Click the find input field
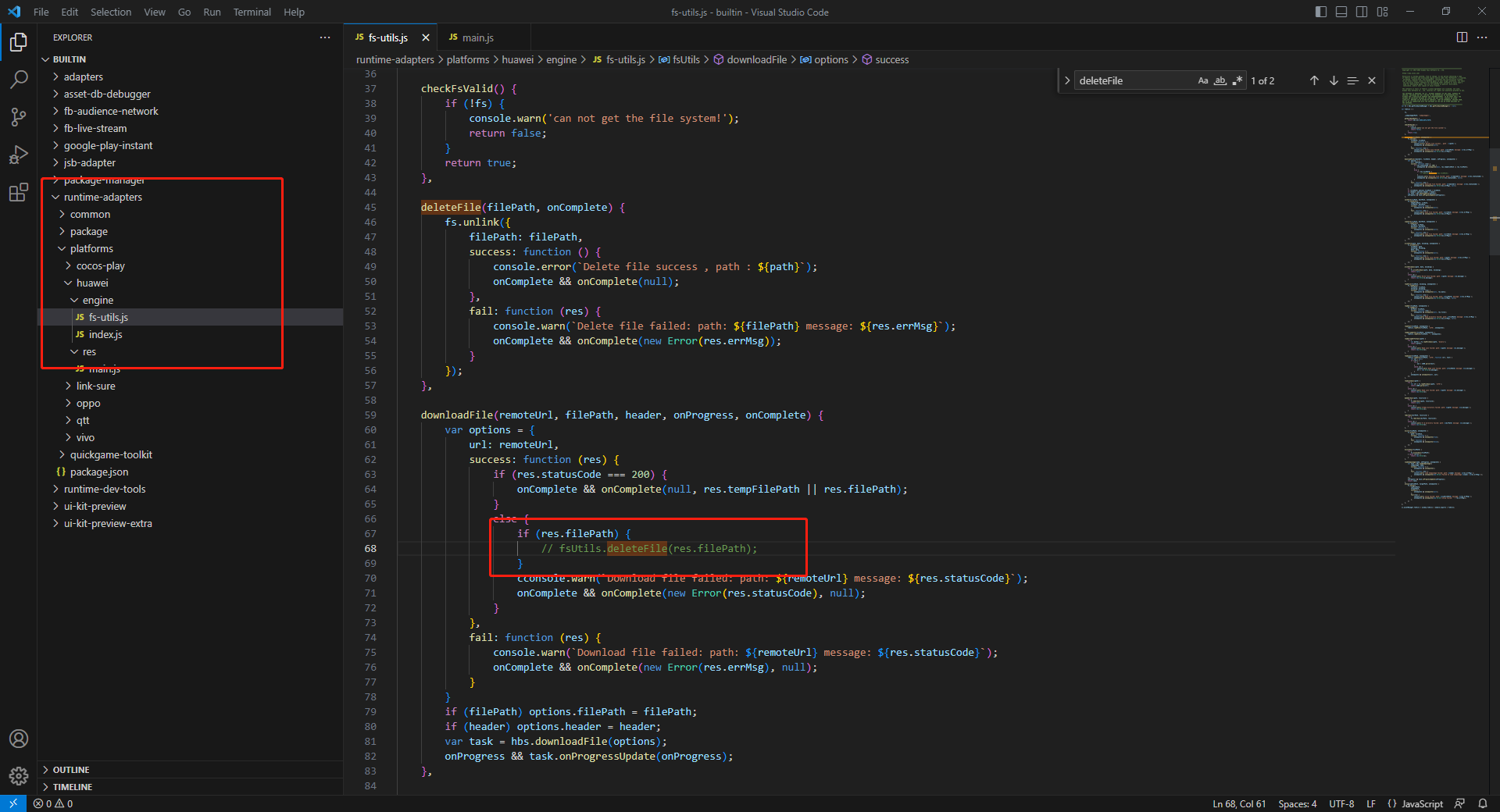 1133,80
